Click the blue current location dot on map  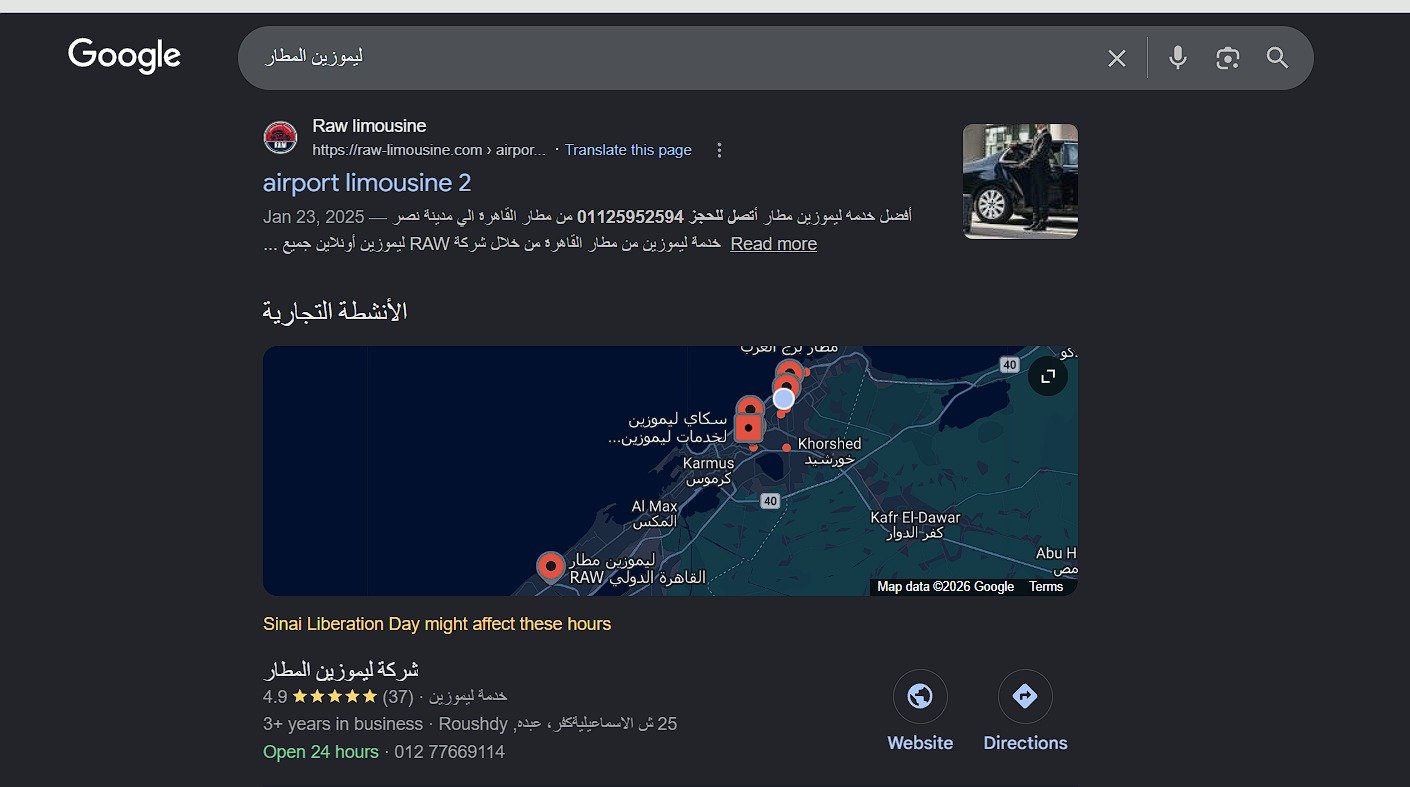click(784, 399)
